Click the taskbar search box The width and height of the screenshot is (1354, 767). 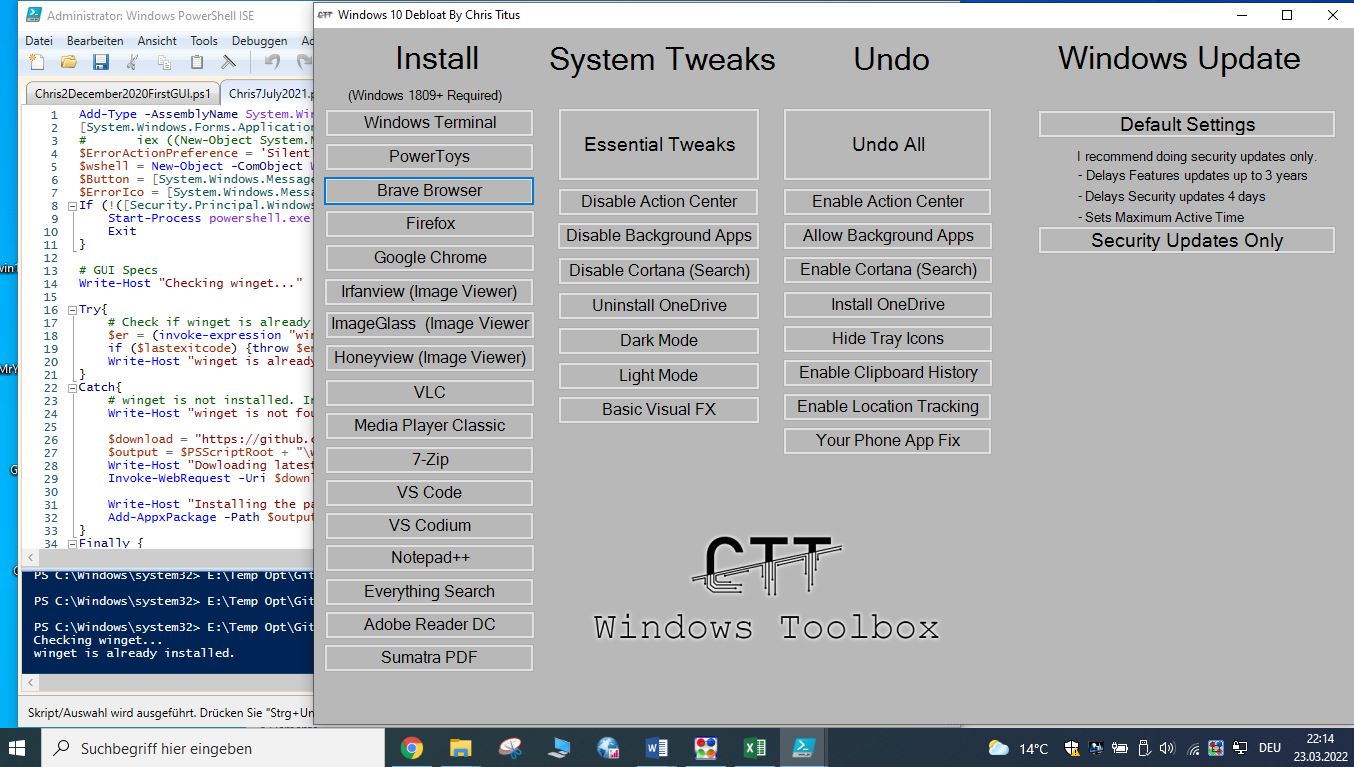coord(212,748)
